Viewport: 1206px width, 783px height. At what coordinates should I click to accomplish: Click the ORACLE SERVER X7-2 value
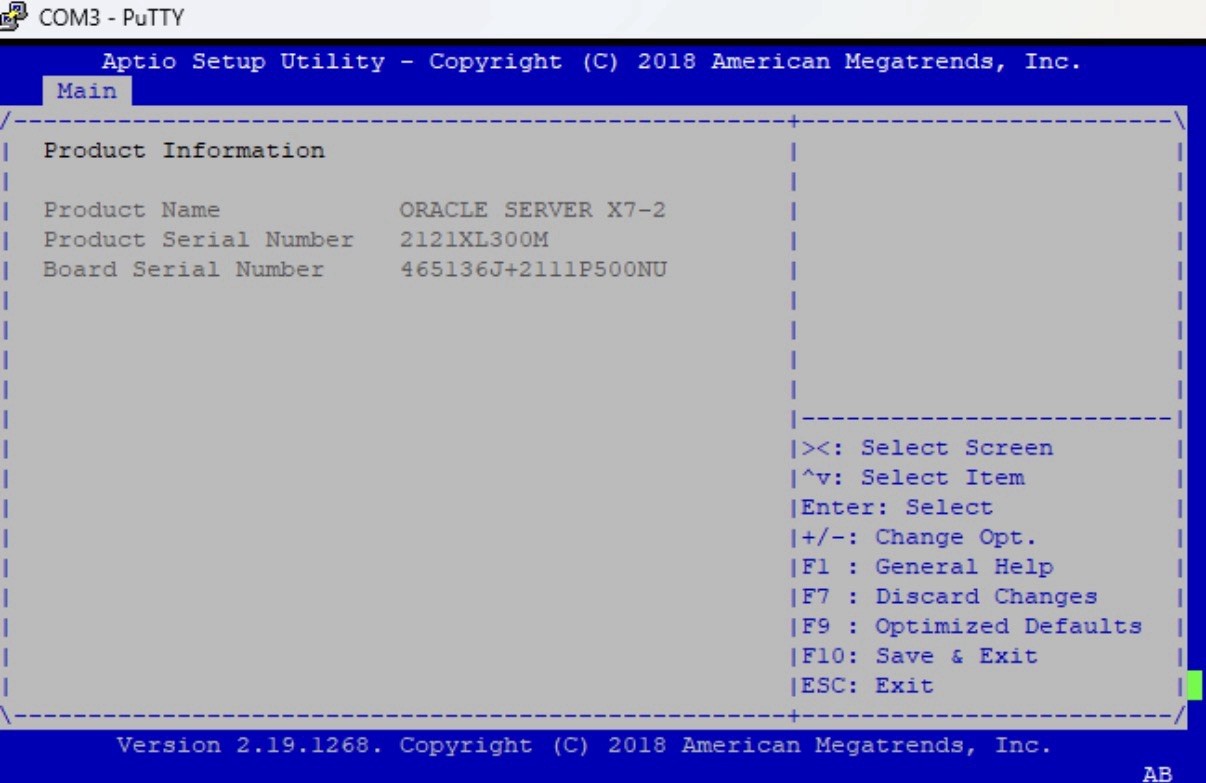pyautogui.click(x=533, y=211)
